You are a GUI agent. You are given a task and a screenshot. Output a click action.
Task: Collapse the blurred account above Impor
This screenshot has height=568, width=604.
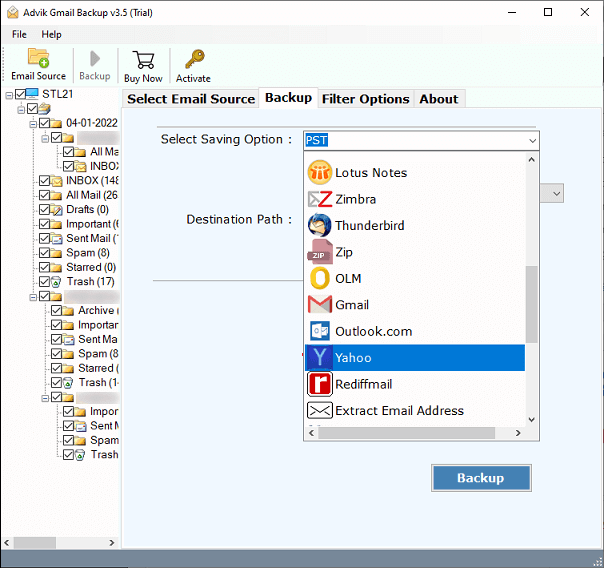pyautogui.click(x=45, y=398)
